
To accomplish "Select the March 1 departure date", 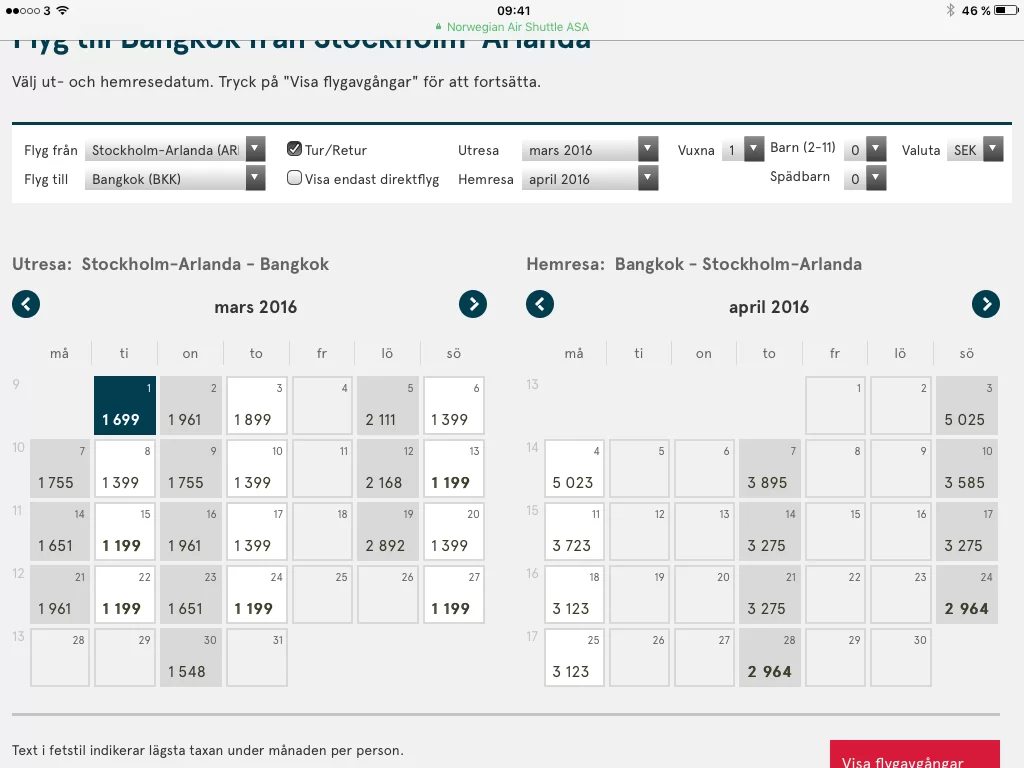I will coord(124,405).
